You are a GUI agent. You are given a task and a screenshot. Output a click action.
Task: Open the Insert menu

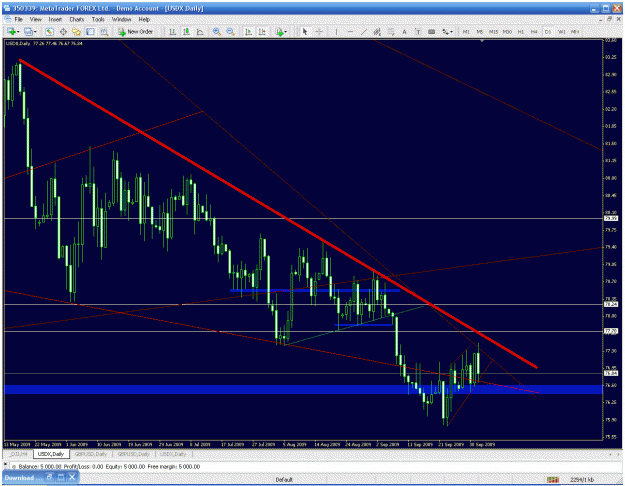coord(55,19)
